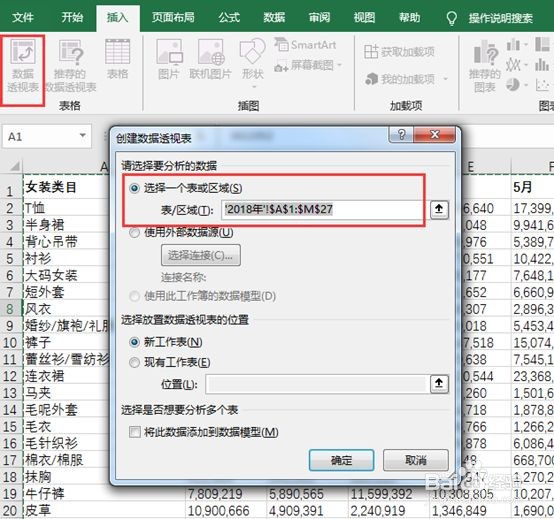Open the File (文件) tab

pos(23,17)
